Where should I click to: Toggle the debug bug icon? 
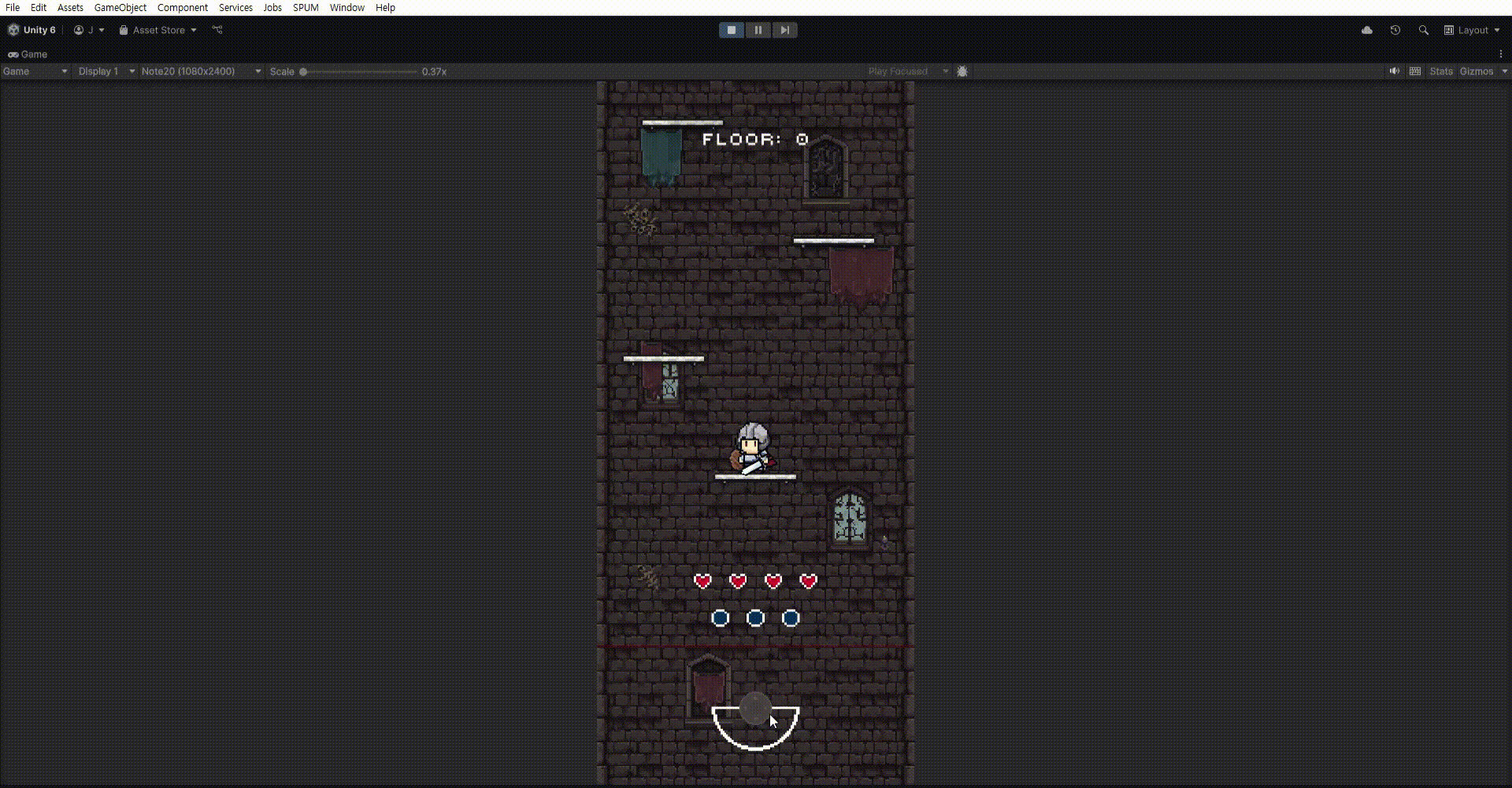[x=962, y=71]
